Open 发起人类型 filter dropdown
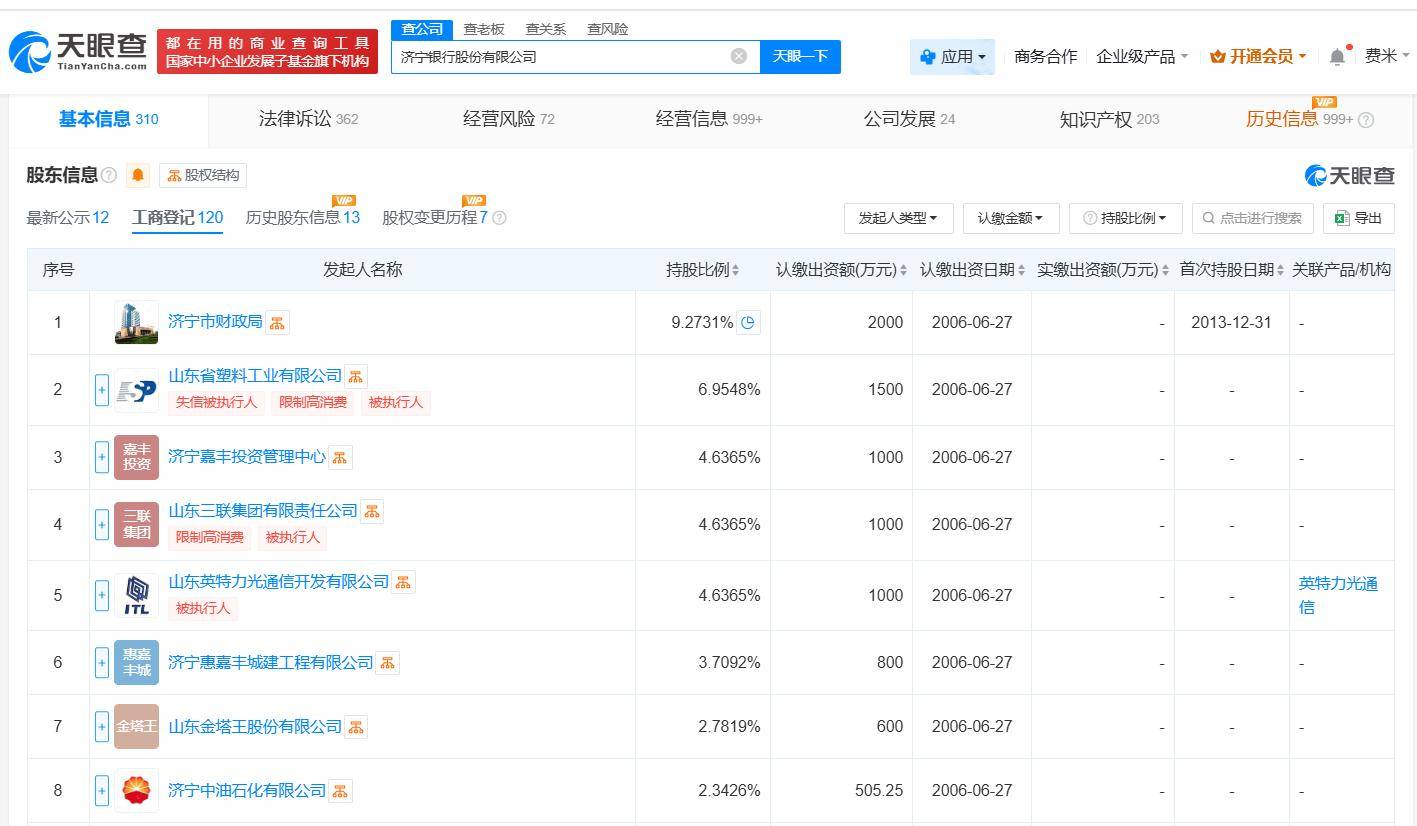The width and height of the screenshot is (1417, 826). [x=898, y=218]
